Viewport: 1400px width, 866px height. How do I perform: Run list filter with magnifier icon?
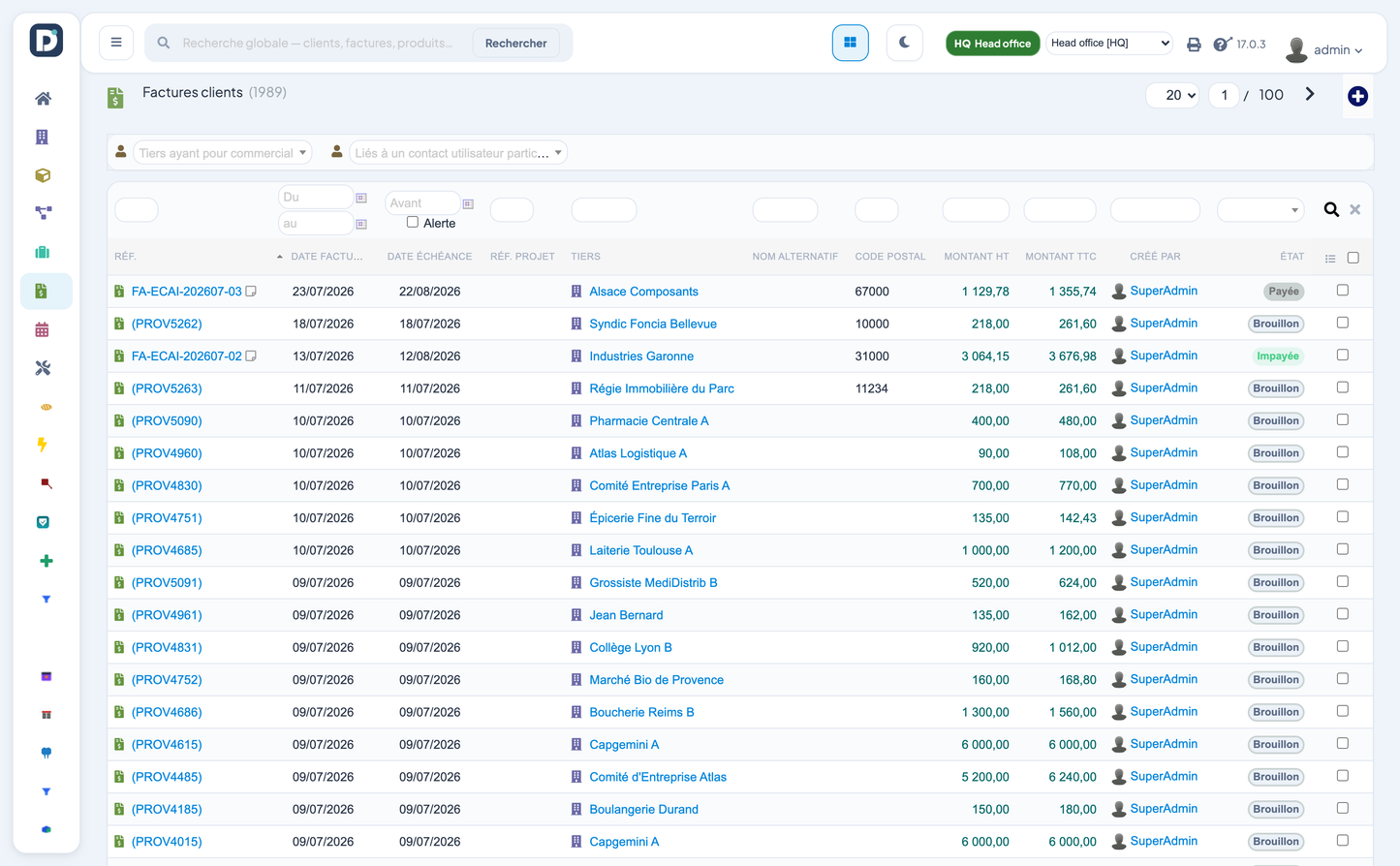coord(1331,209)
